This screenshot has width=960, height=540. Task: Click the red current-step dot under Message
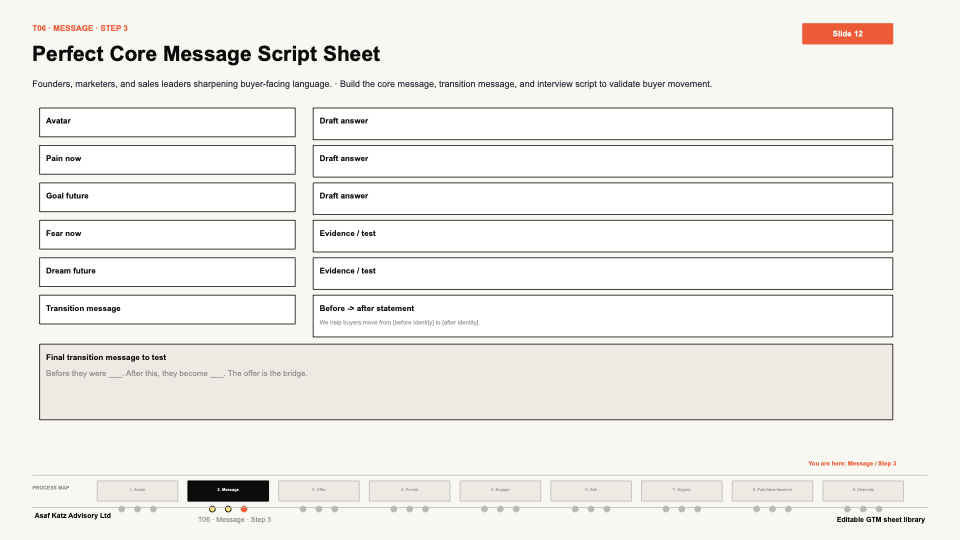pyautogui.click(x=244, y=509)
